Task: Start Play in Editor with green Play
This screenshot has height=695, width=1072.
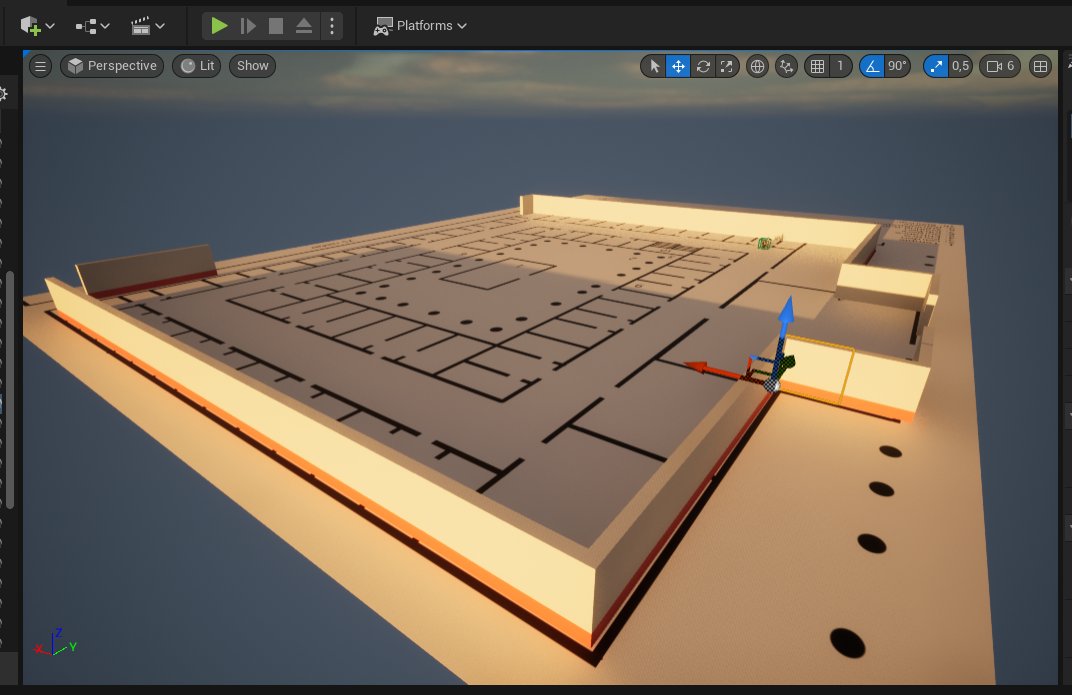Action: (219, 26)
